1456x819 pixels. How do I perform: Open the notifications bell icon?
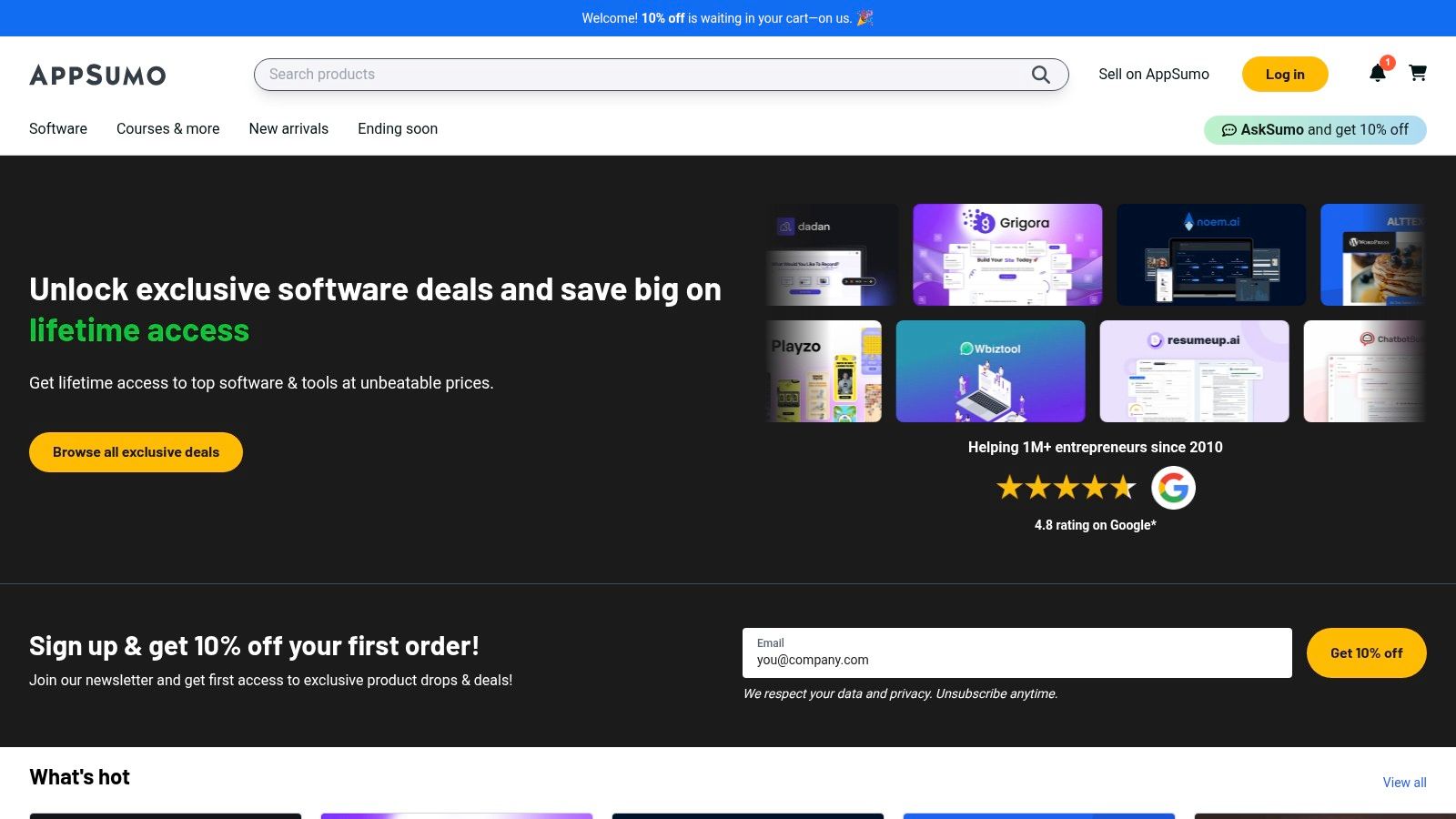(1378, 74)
